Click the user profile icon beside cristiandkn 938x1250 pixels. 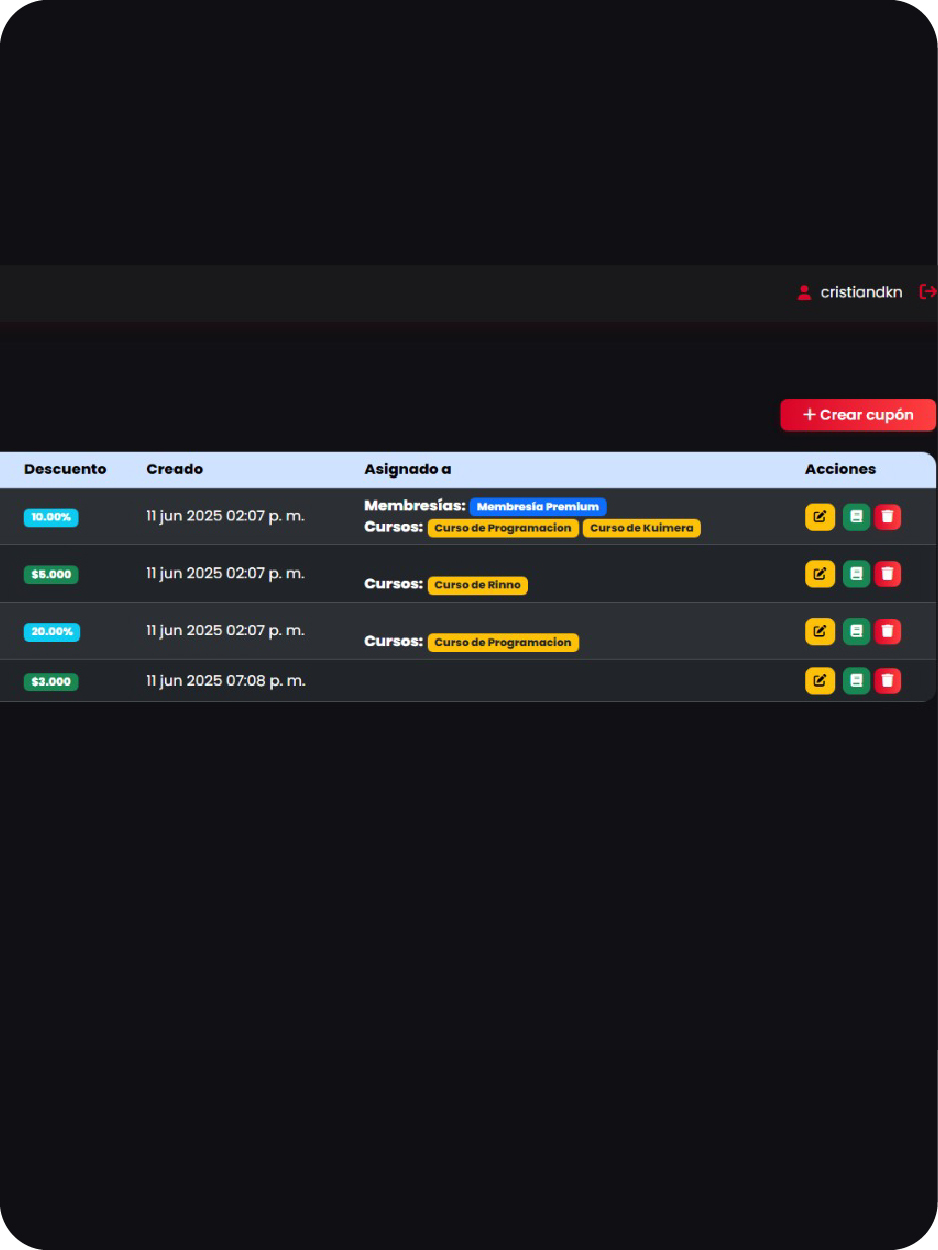coord(804,292)
